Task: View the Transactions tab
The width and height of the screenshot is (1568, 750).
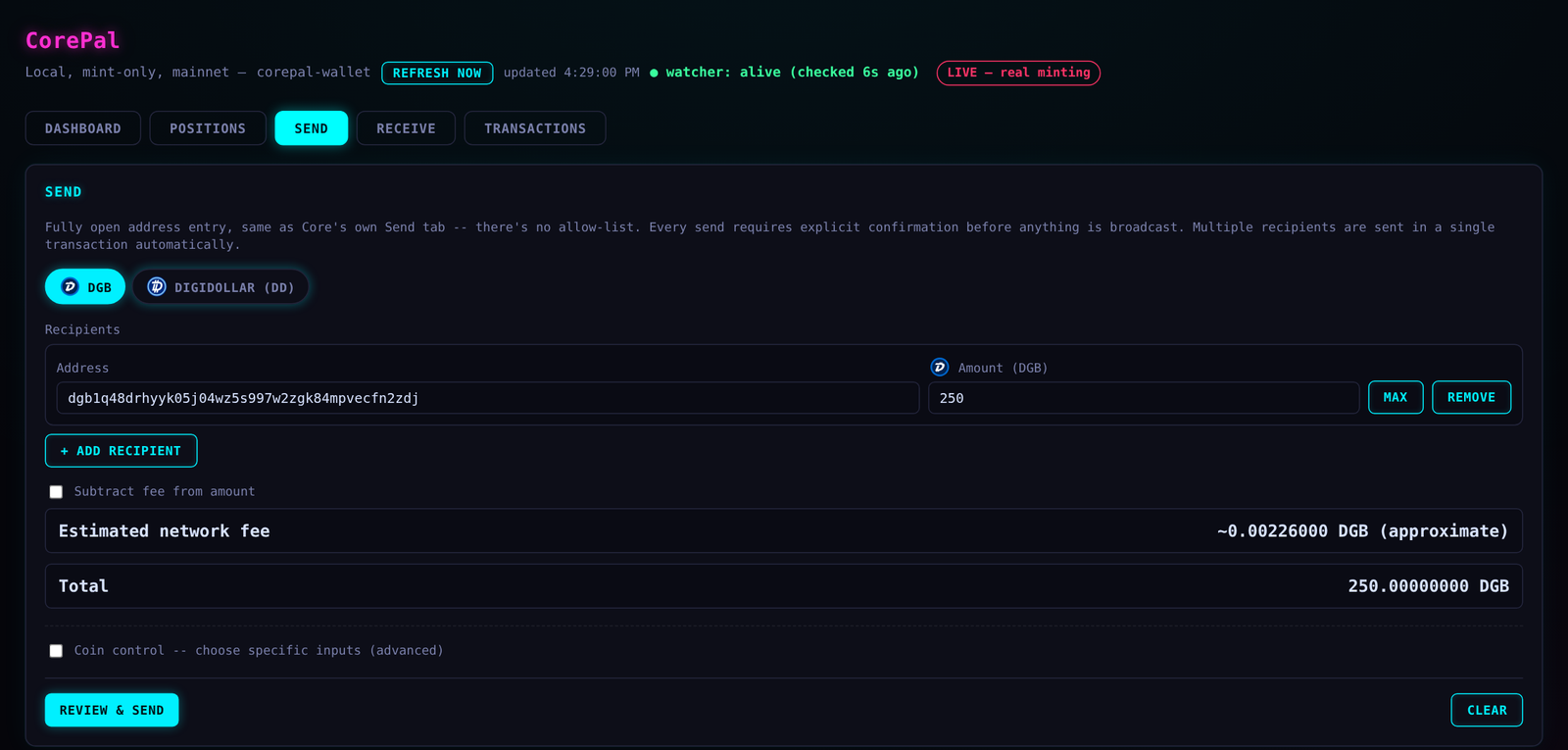Action: pyautogui.click(x=535, y=128)
